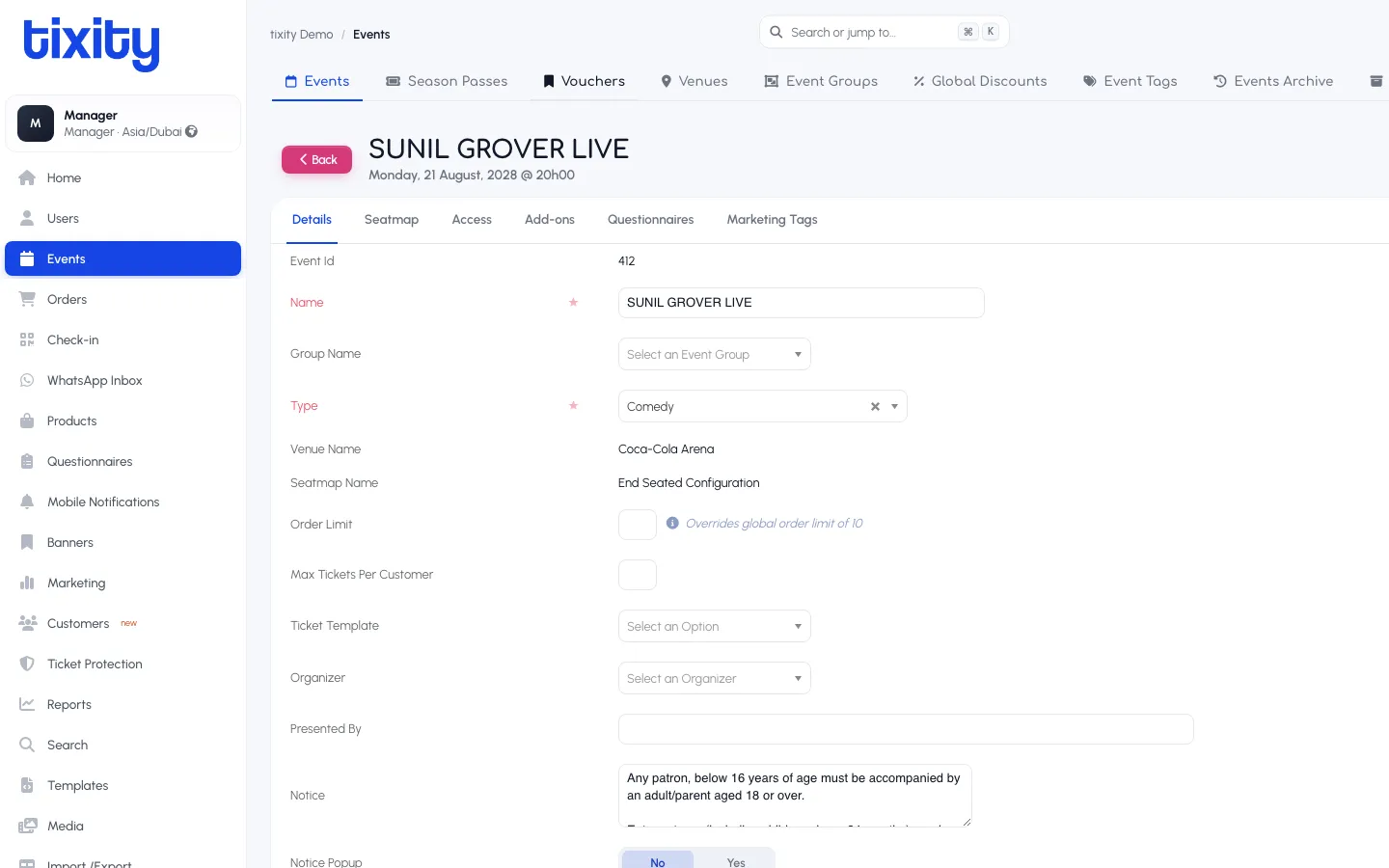Switch to the Add-ons tab
The image size is (1389, 868).
click(550, 220)
